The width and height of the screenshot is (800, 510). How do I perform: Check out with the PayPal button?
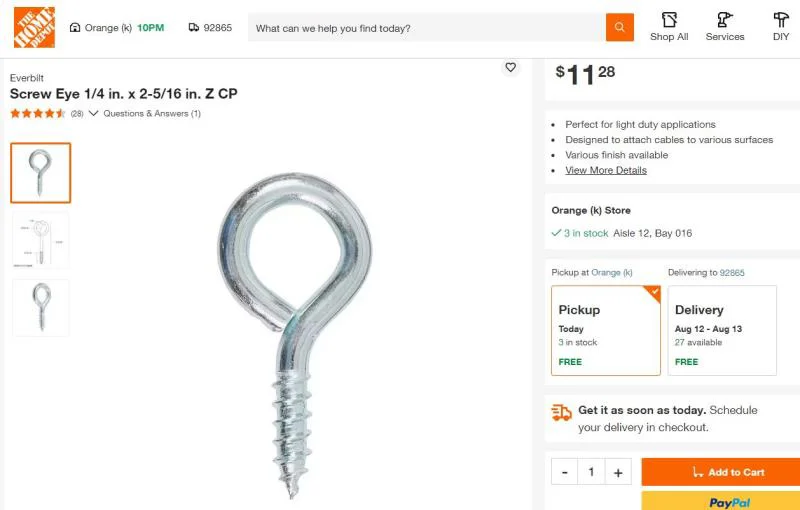coord(720,501)
